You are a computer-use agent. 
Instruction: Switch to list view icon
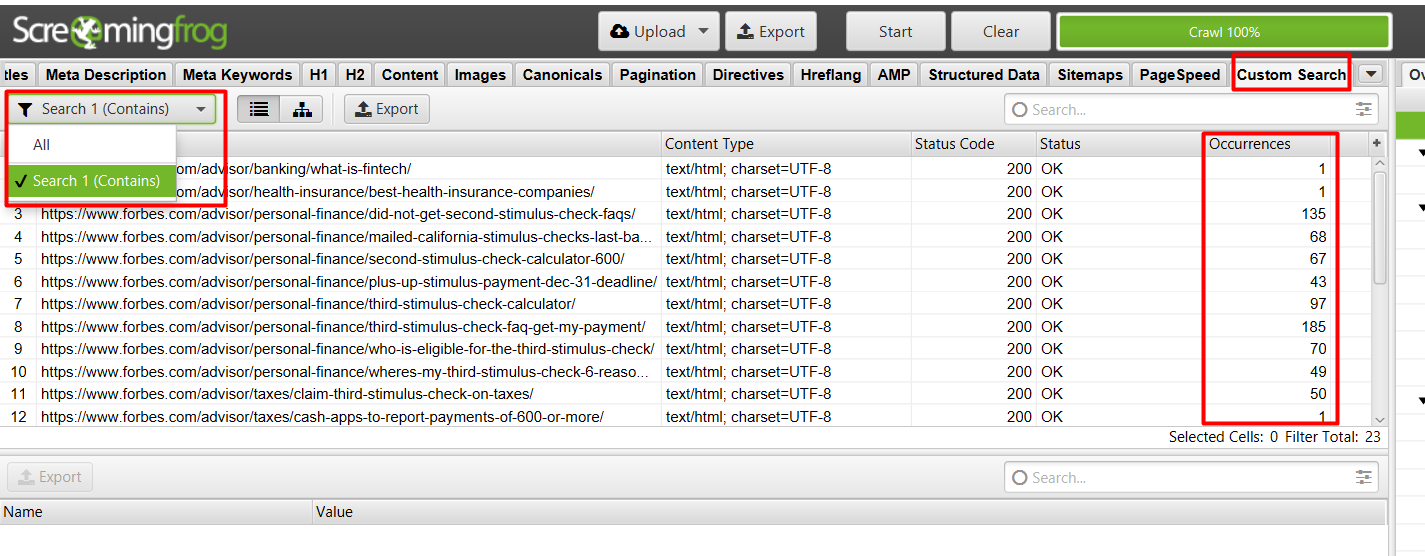pos(259,109)
